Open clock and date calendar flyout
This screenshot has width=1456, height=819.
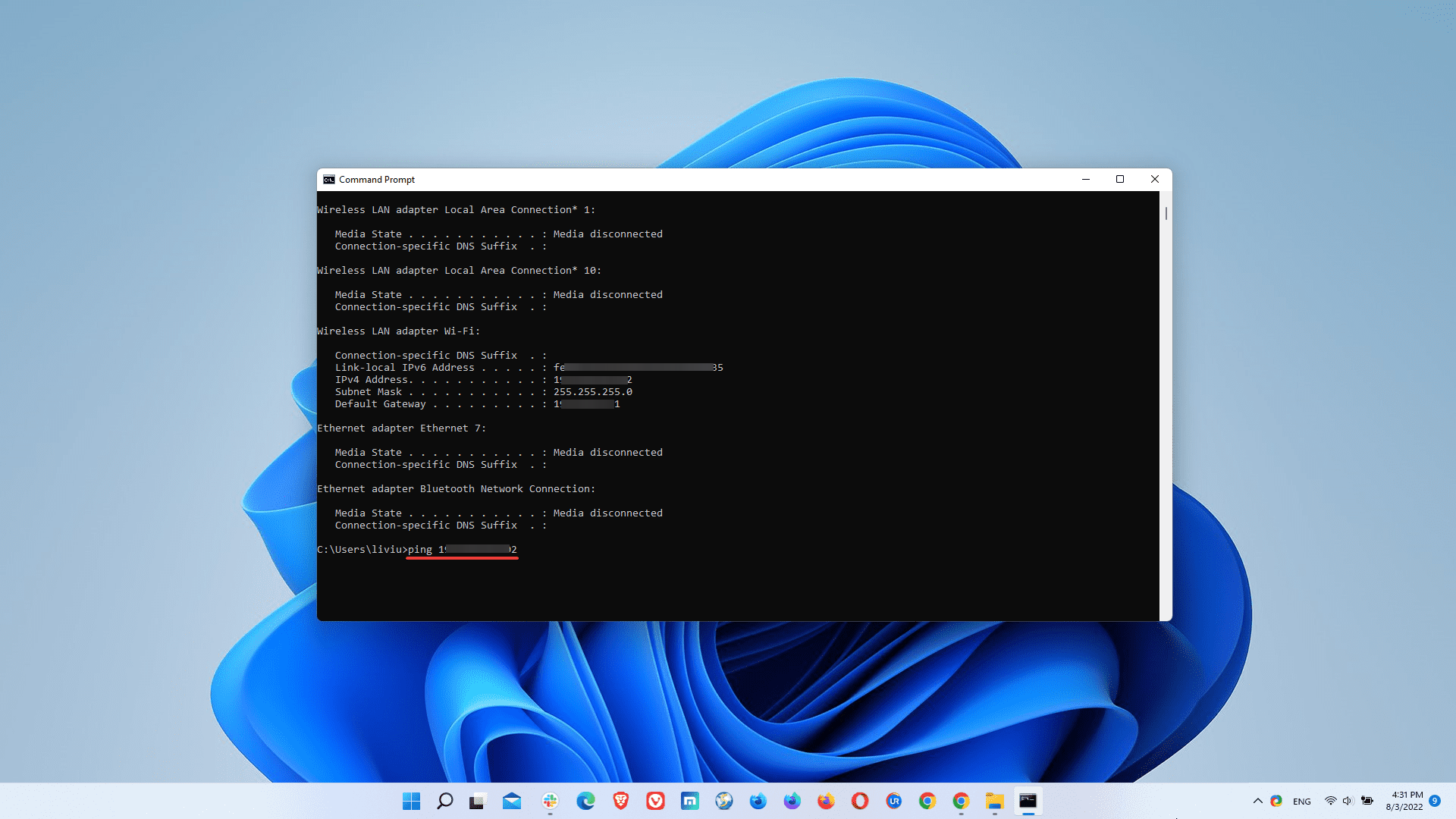pyautogui.click(x=1404, y=801)
